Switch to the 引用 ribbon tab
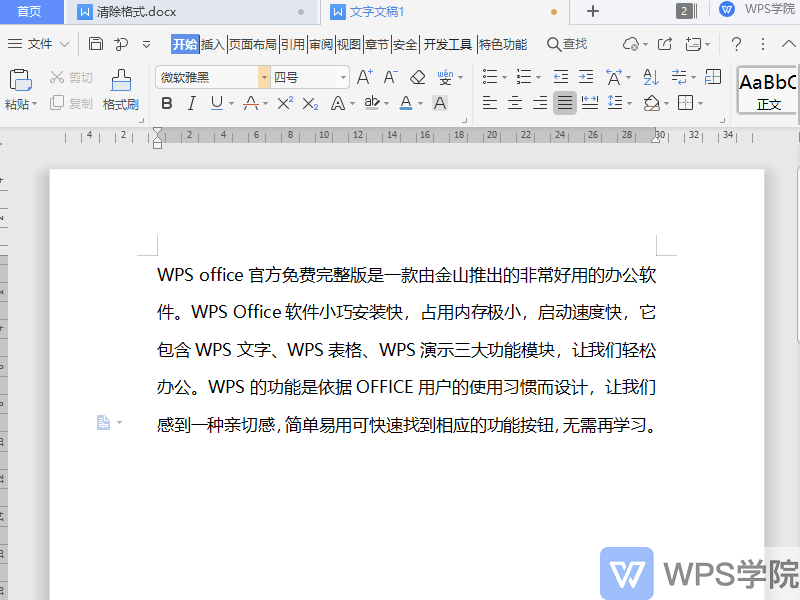The height and width of the screenshot is (600, 800). point(293,44)
